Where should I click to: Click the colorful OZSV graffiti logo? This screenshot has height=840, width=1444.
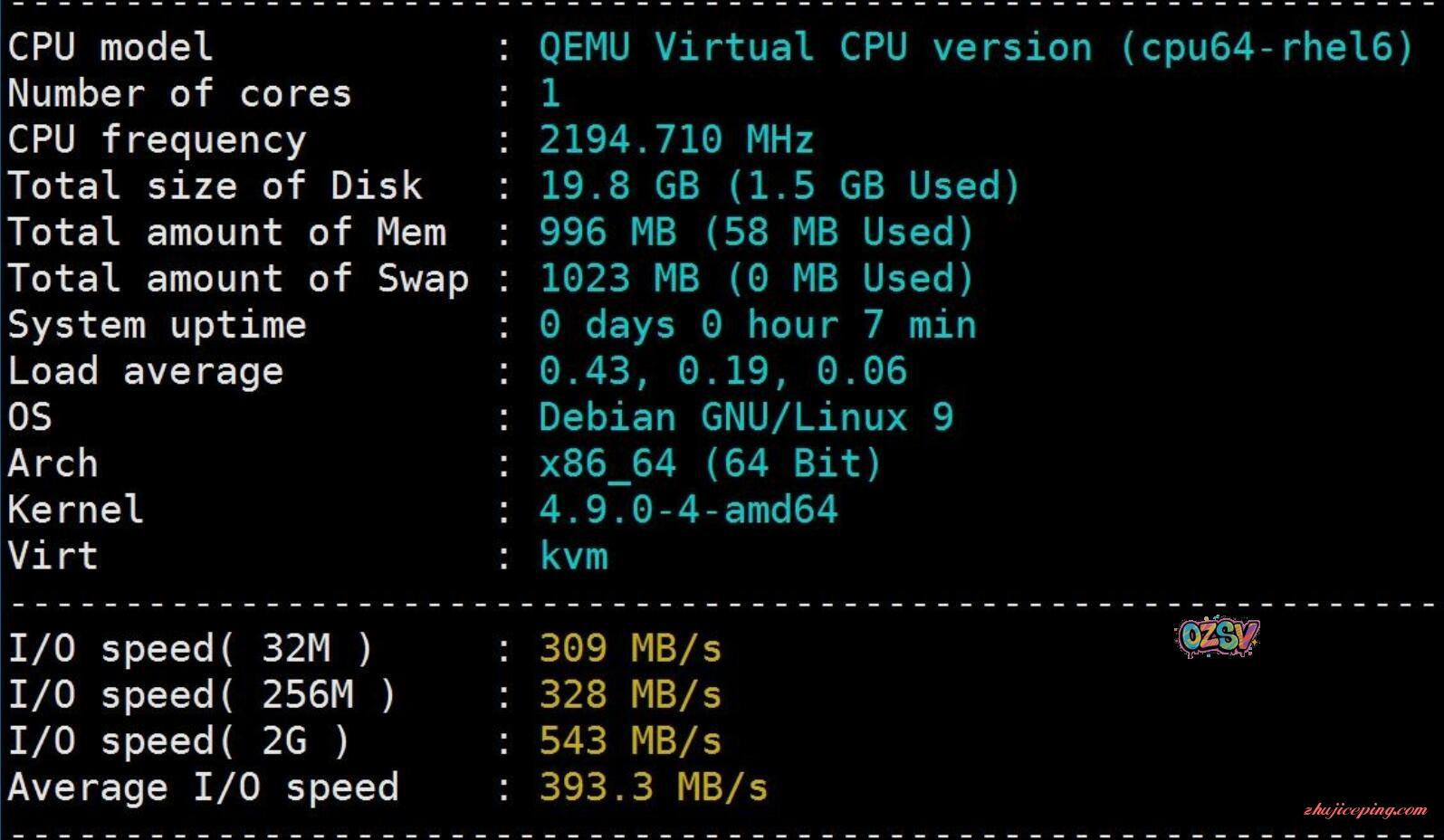tap(1218, 637)
